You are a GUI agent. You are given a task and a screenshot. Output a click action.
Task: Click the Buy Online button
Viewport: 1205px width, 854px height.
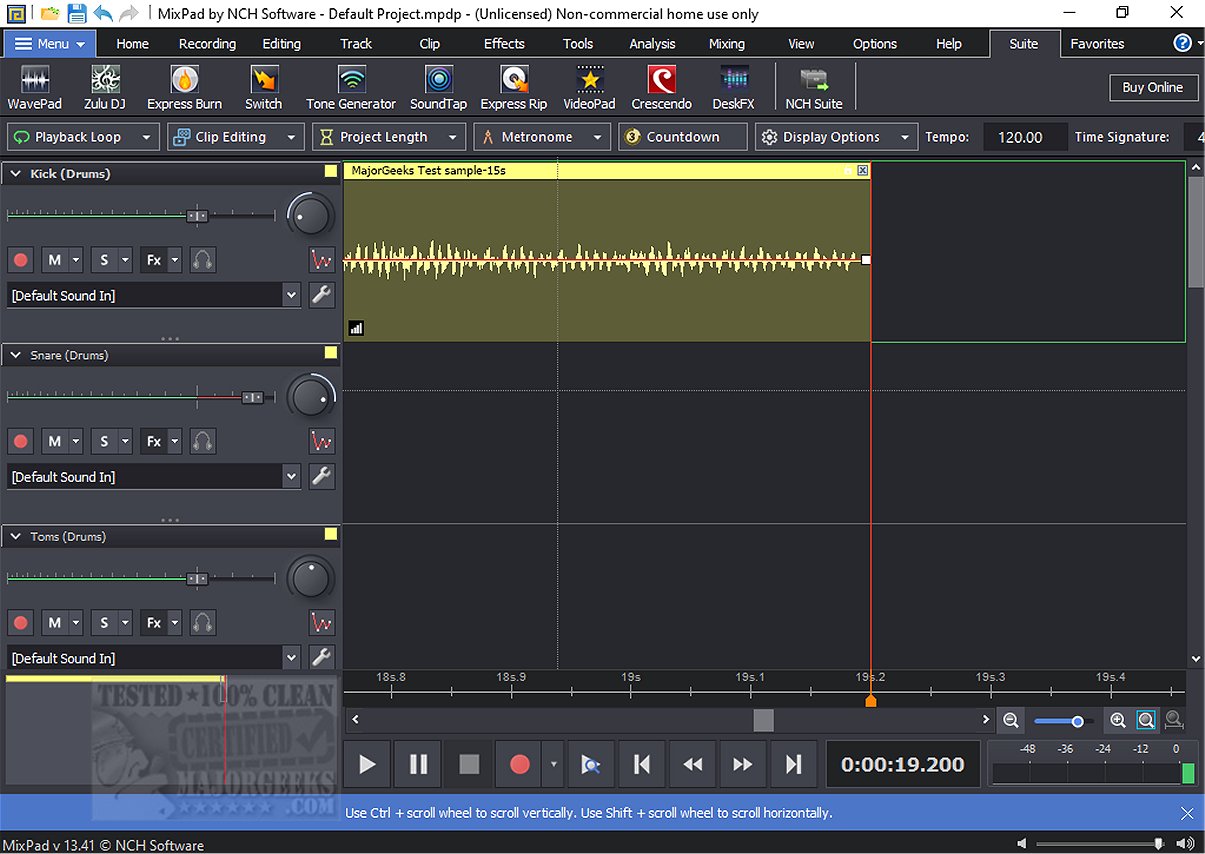coord(1152,88)
